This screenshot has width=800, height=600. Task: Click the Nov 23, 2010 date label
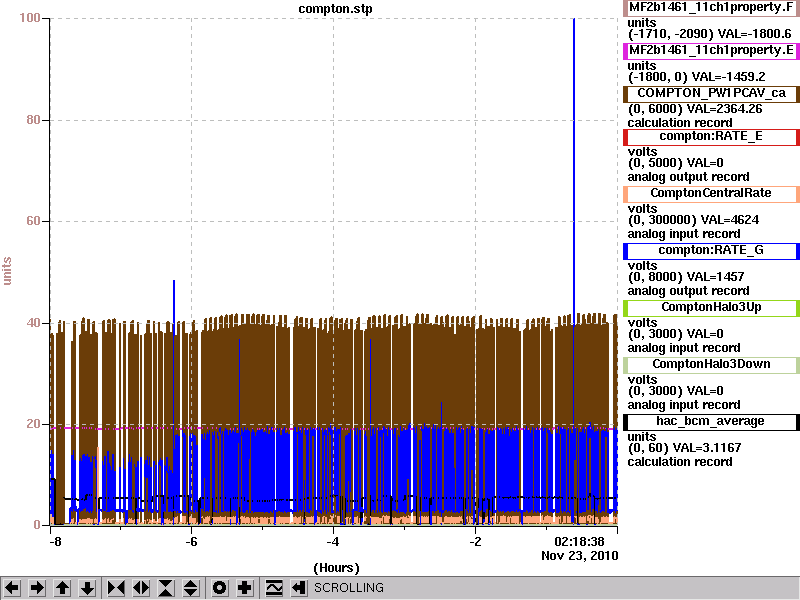(x=580, y=556)
